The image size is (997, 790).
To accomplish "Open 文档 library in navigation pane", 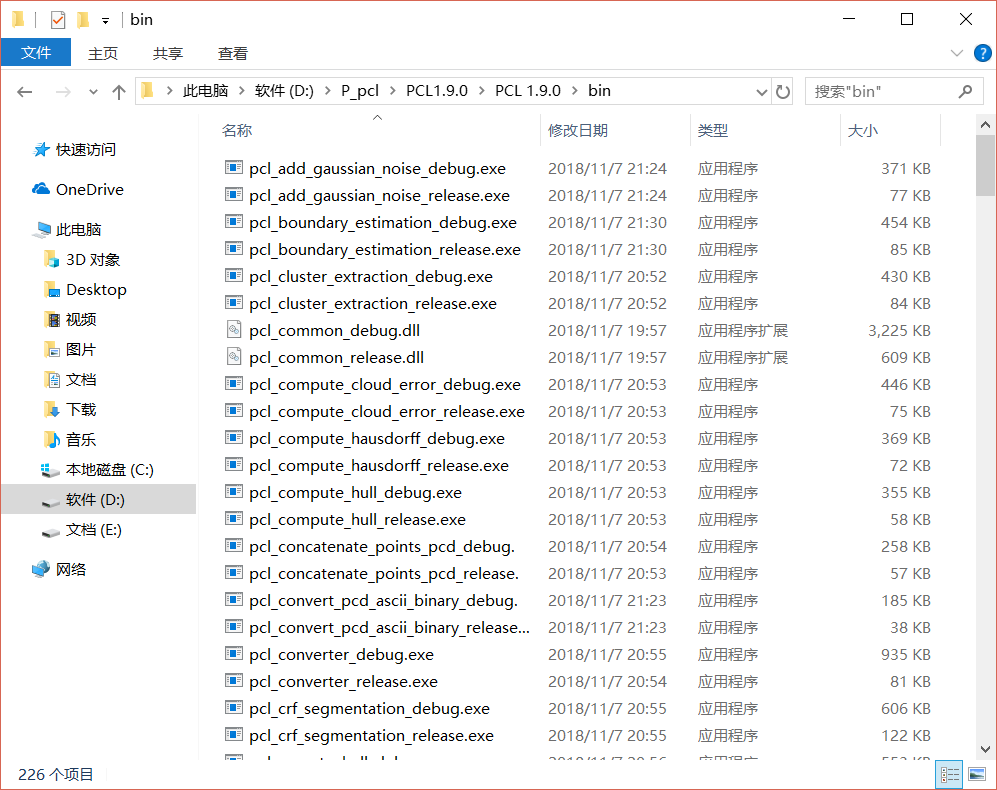I will (81, 380).
